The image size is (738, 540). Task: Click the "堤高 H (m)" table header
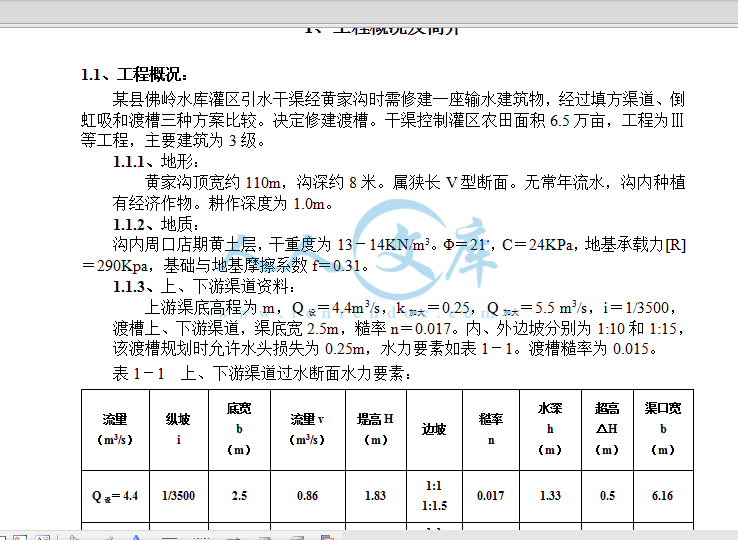coord(376,429)
